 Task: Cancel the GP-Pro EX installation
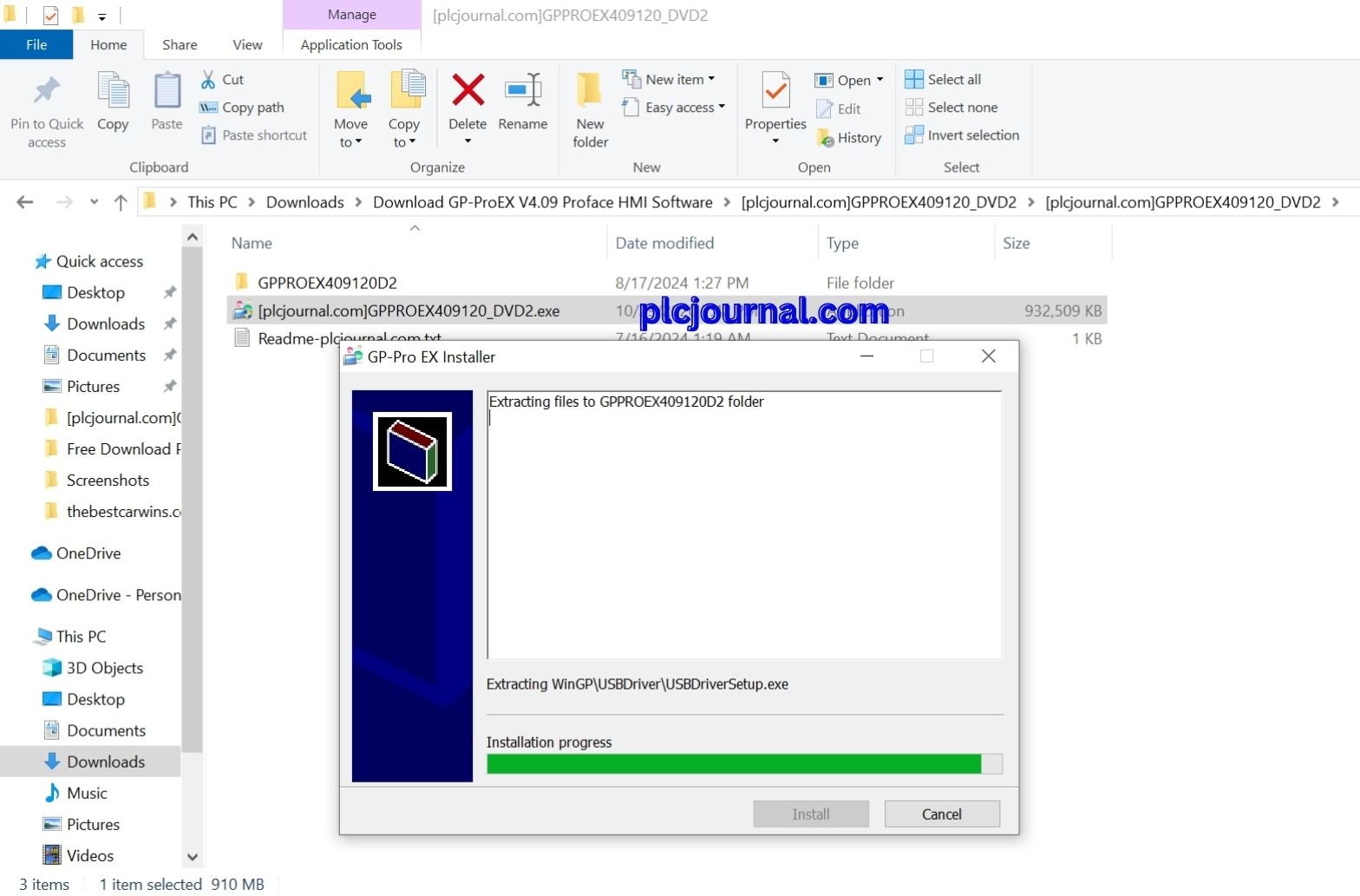click(942, 814)
